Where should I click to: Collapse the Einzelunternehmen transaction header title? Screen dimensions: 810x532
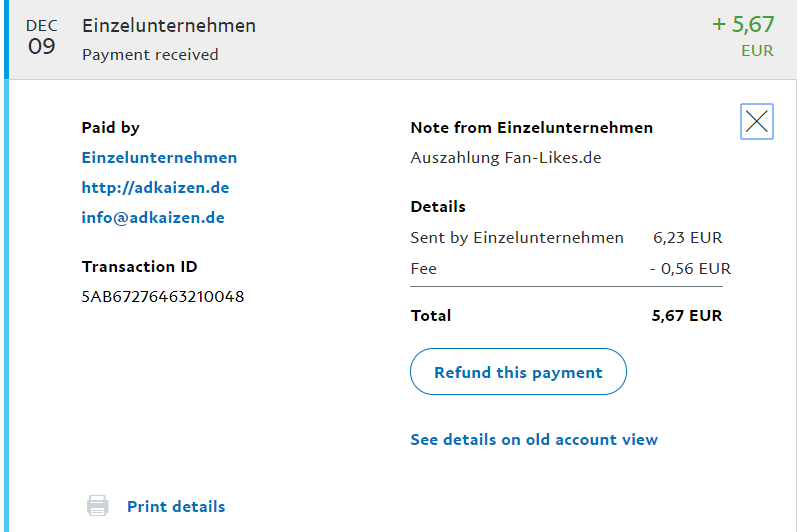(x=169, y=26)
